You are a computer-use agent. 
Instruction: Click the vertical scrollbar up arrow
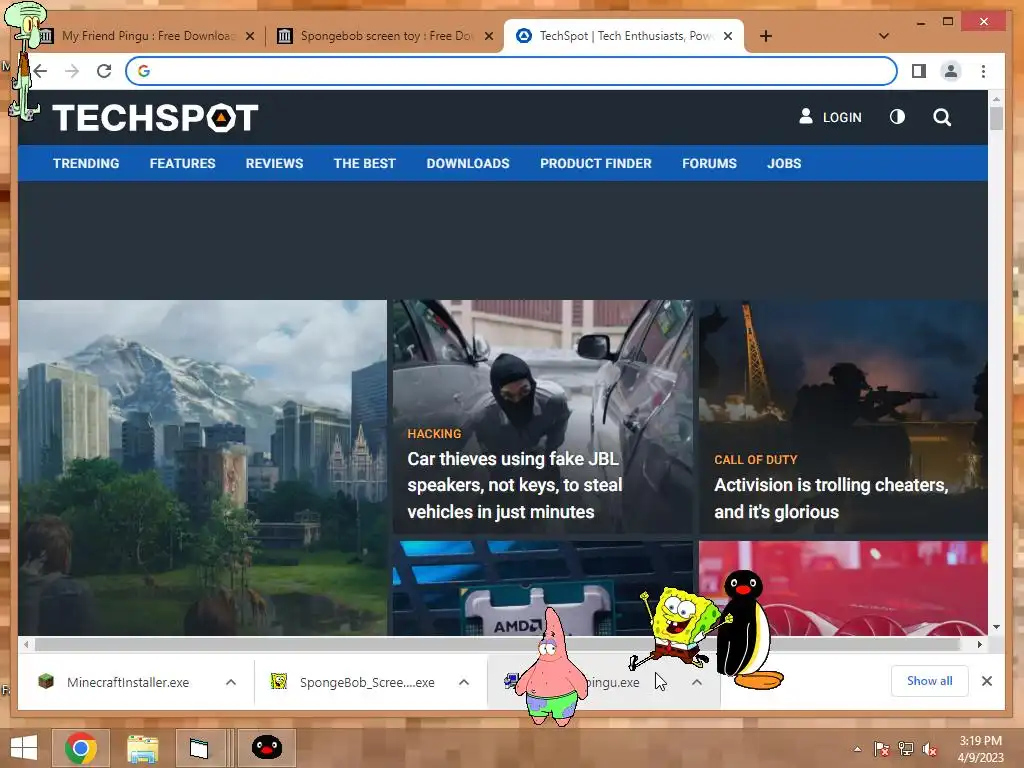tap(996, 99)
